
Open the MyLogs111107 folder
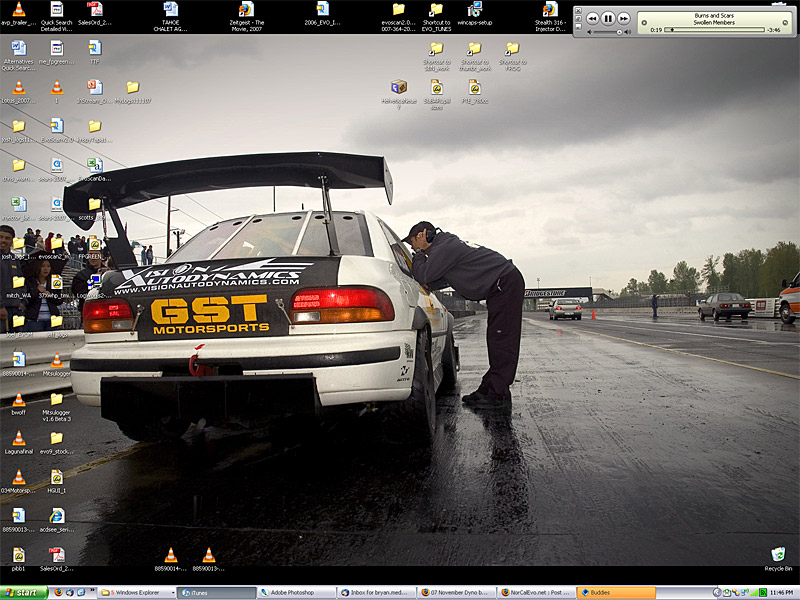[x=133, y=92]
